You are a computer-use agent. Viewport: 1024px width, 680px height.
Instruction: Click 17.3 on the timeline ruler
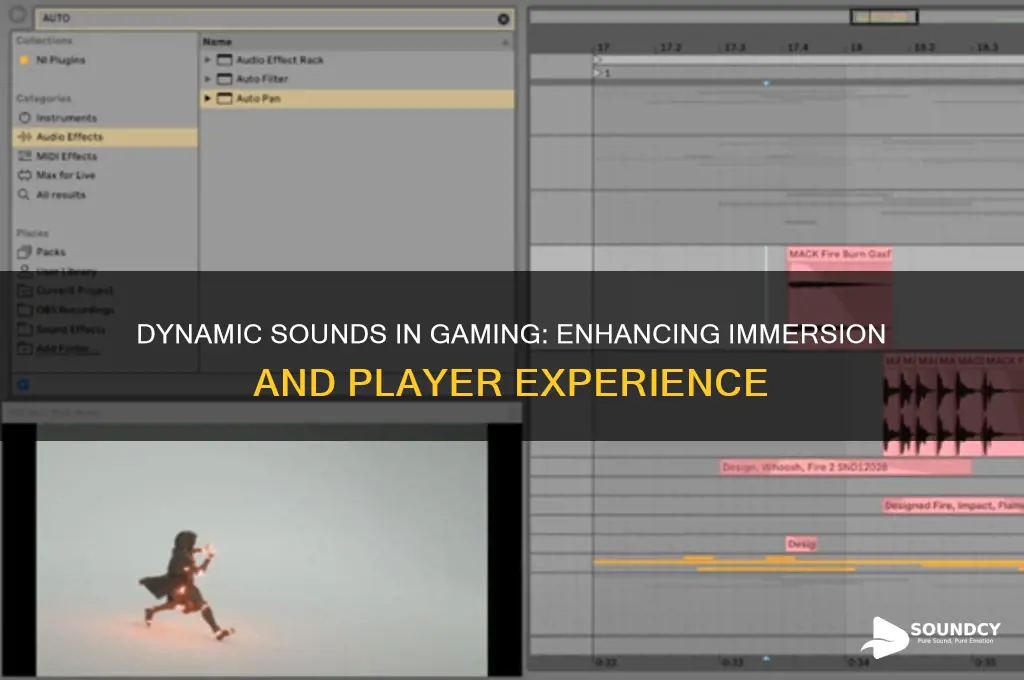point(734,48)
